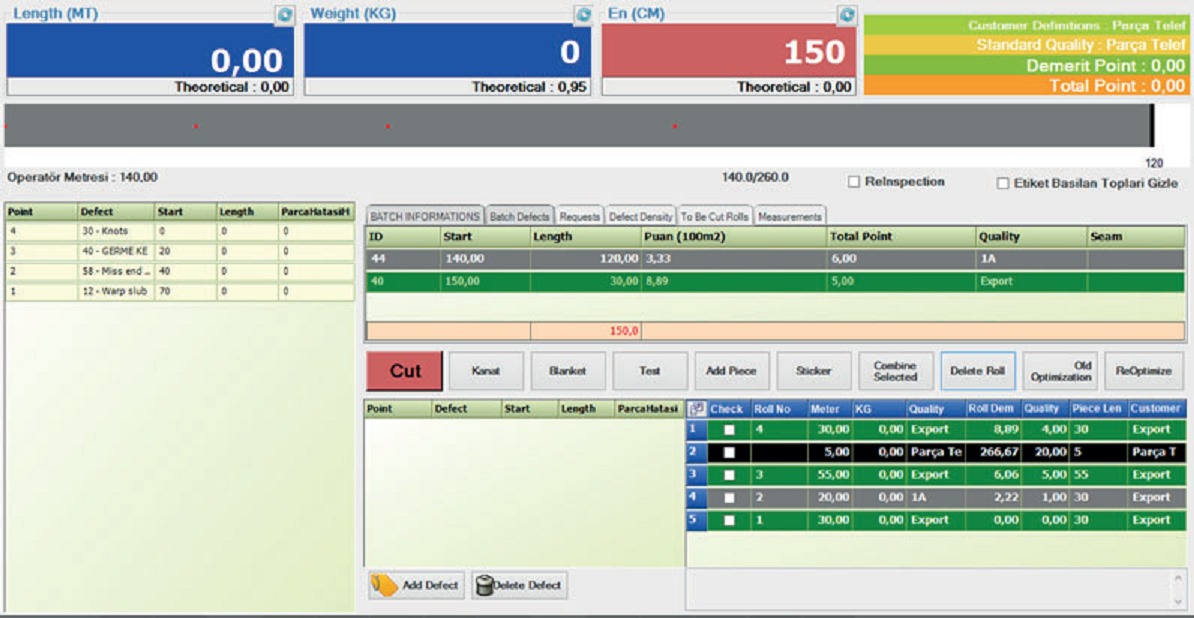Click the yellow tag icon on Add Defect
The height and width of the screenshot is (618, 1194).
click(382, 585)
